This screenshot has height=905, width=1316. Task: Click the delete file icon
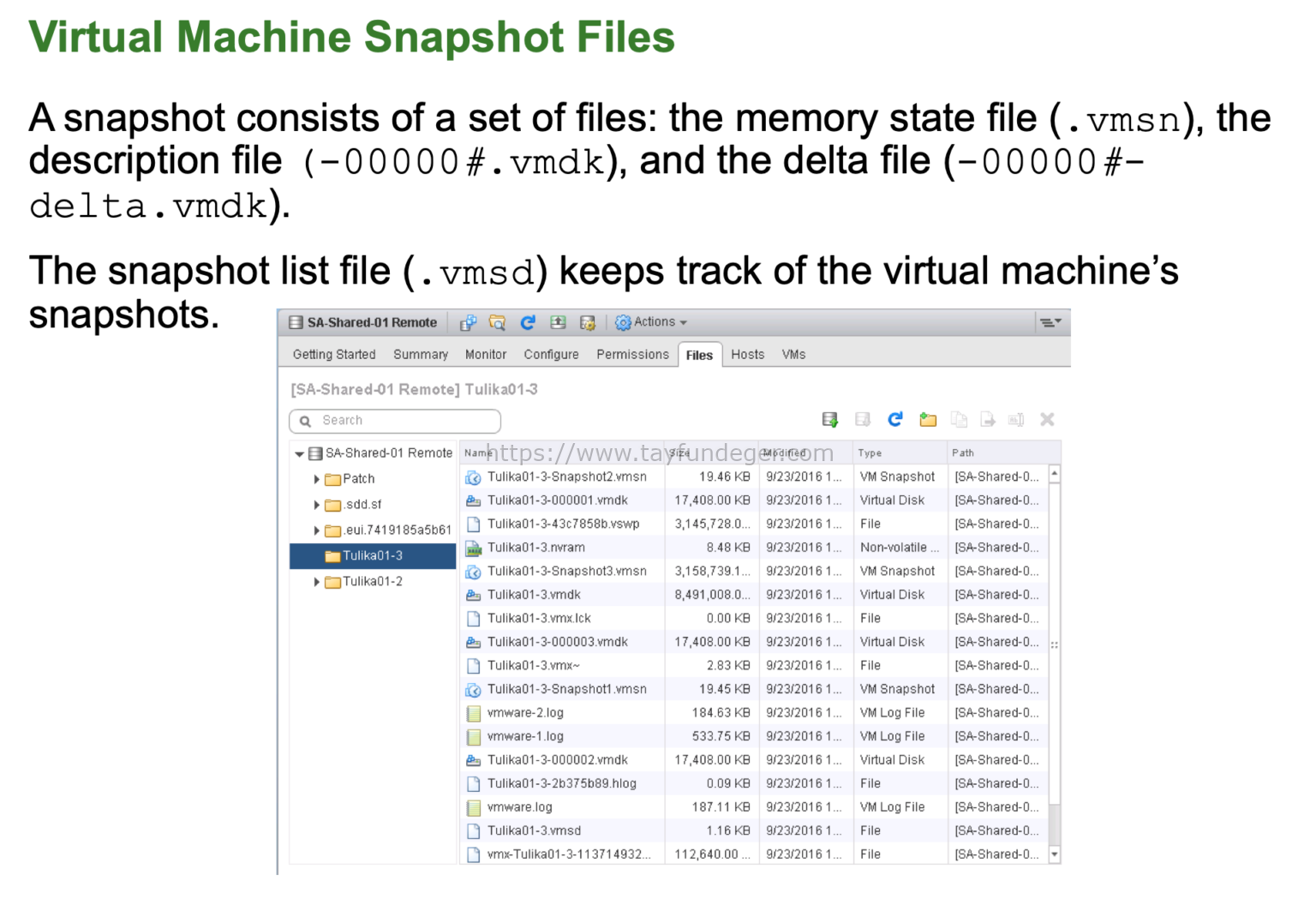[x=1047, y=419]
